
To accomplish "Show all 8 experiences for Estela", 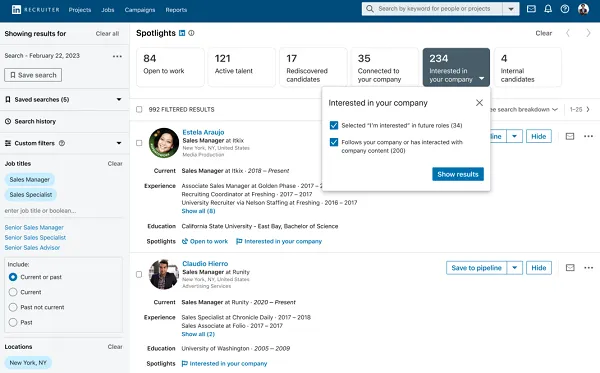I will pos(198,211).
